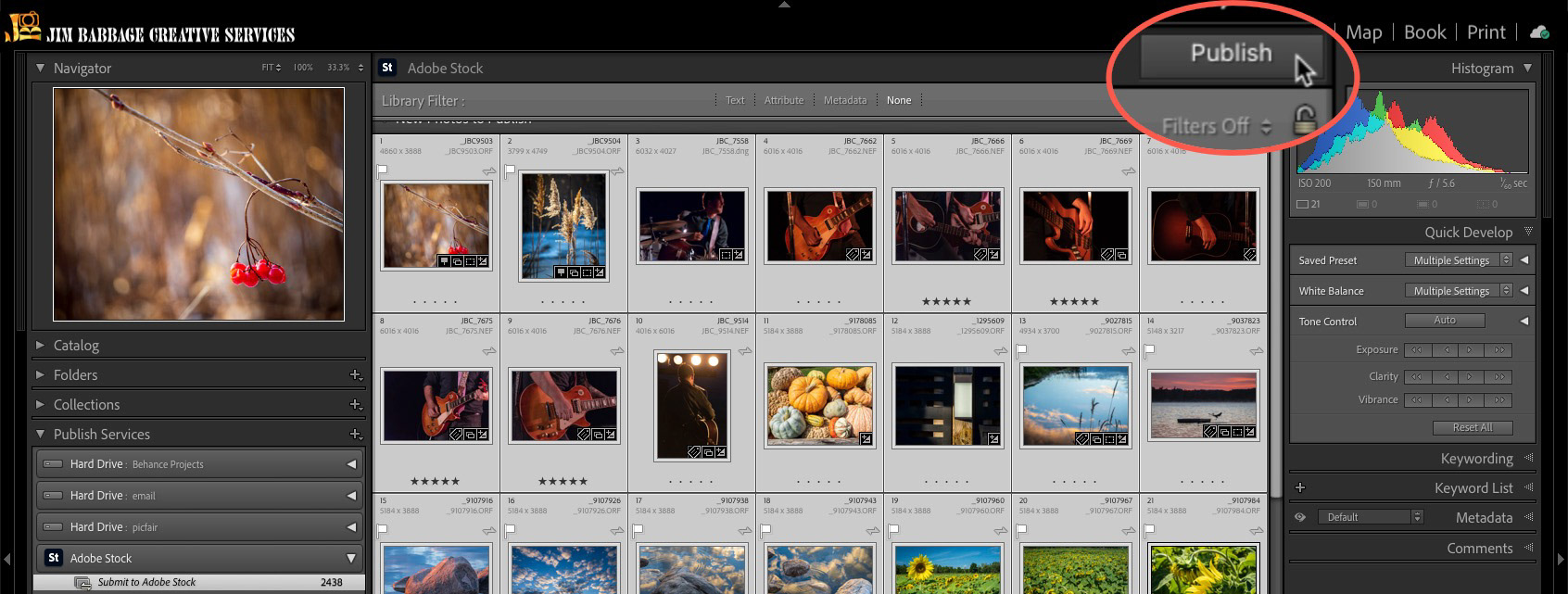Collapse the Publish Services panel
The height and width of the screenshot is (594, 1568).
[x=40, y=434]
